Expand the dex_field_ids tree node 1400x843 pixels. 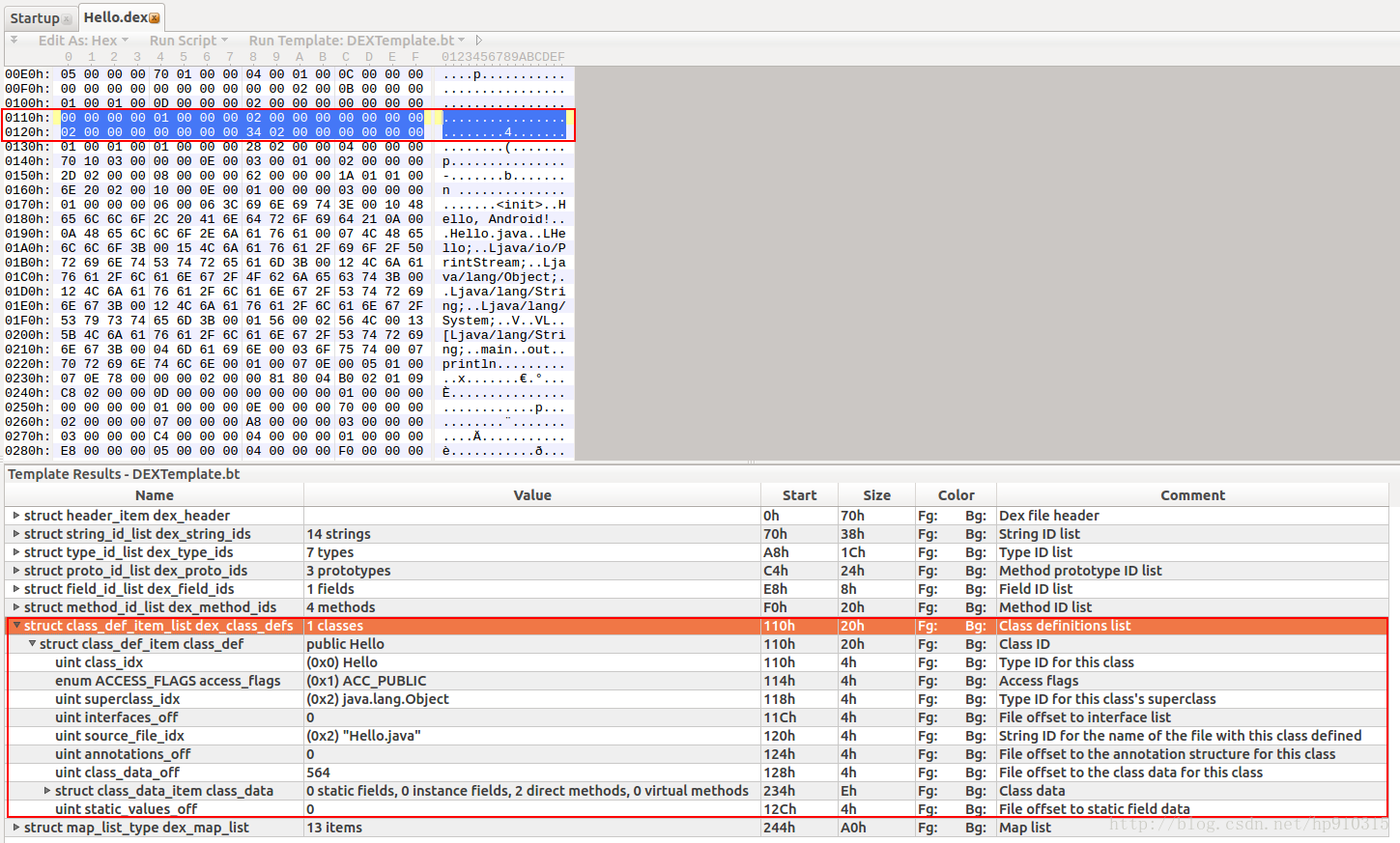16,589
